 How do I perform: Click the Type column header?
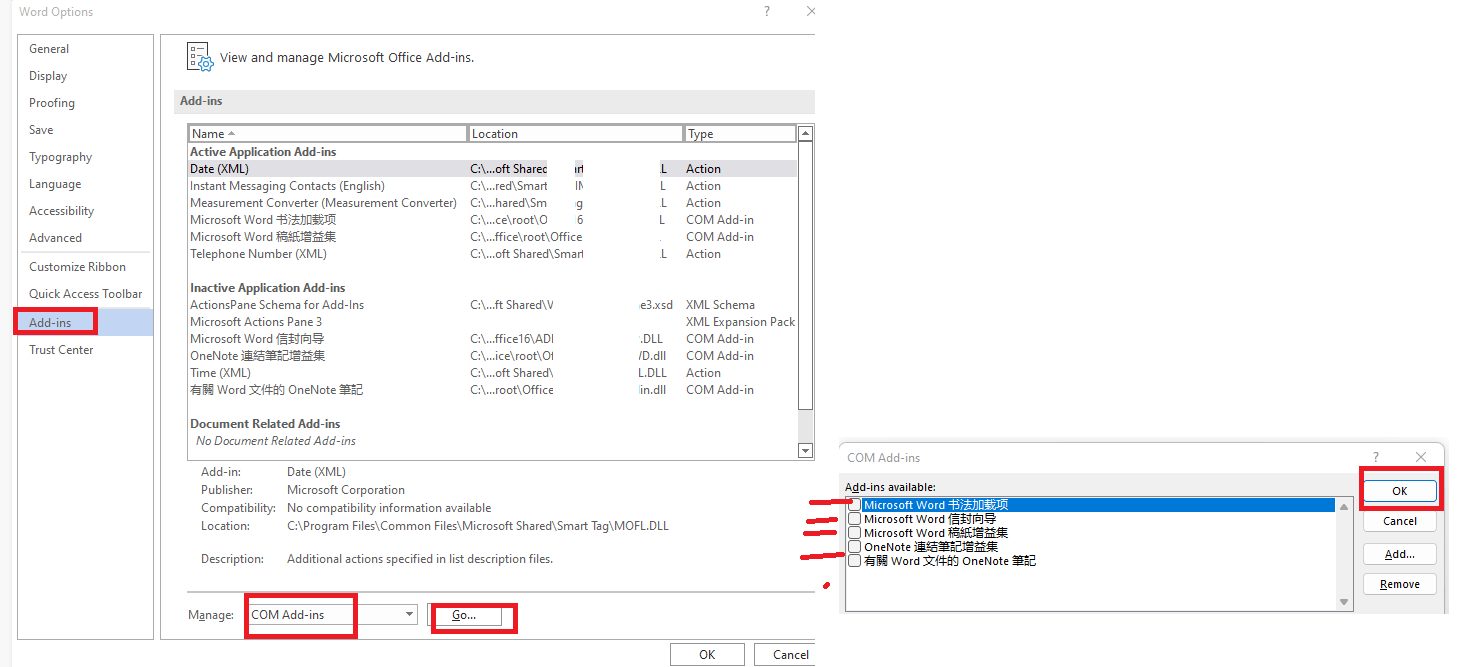[x=740, y=134]
